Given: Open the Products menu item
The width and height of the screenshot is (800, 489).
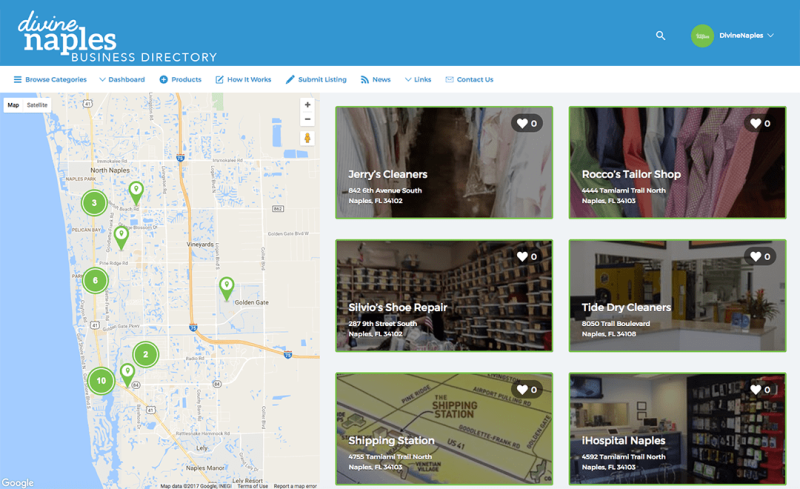Looking at the screenshot, I should pyautogui.click(x=181, y=80).
